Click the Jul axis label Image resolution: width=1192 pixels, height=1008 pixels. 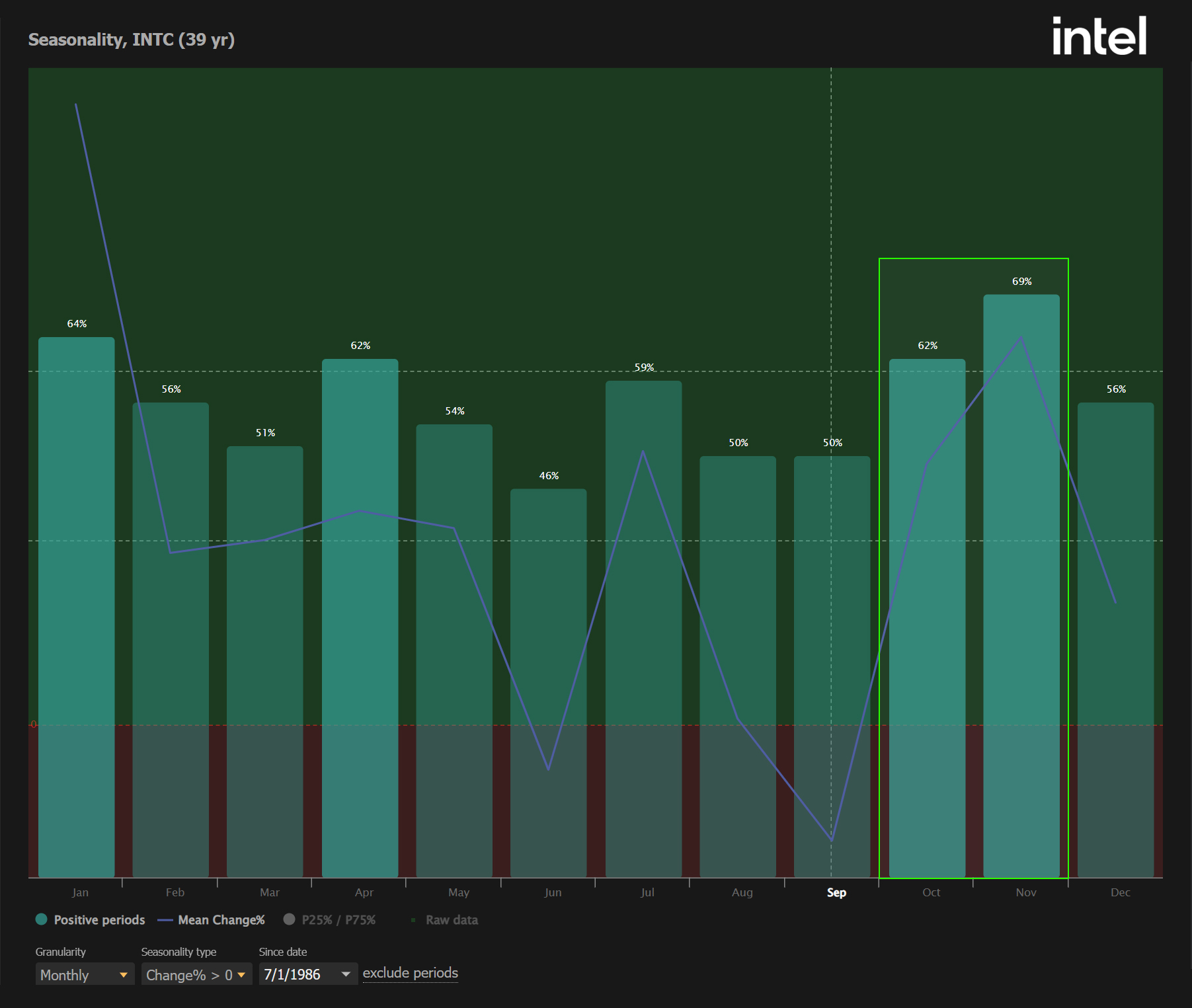(647, 892)
